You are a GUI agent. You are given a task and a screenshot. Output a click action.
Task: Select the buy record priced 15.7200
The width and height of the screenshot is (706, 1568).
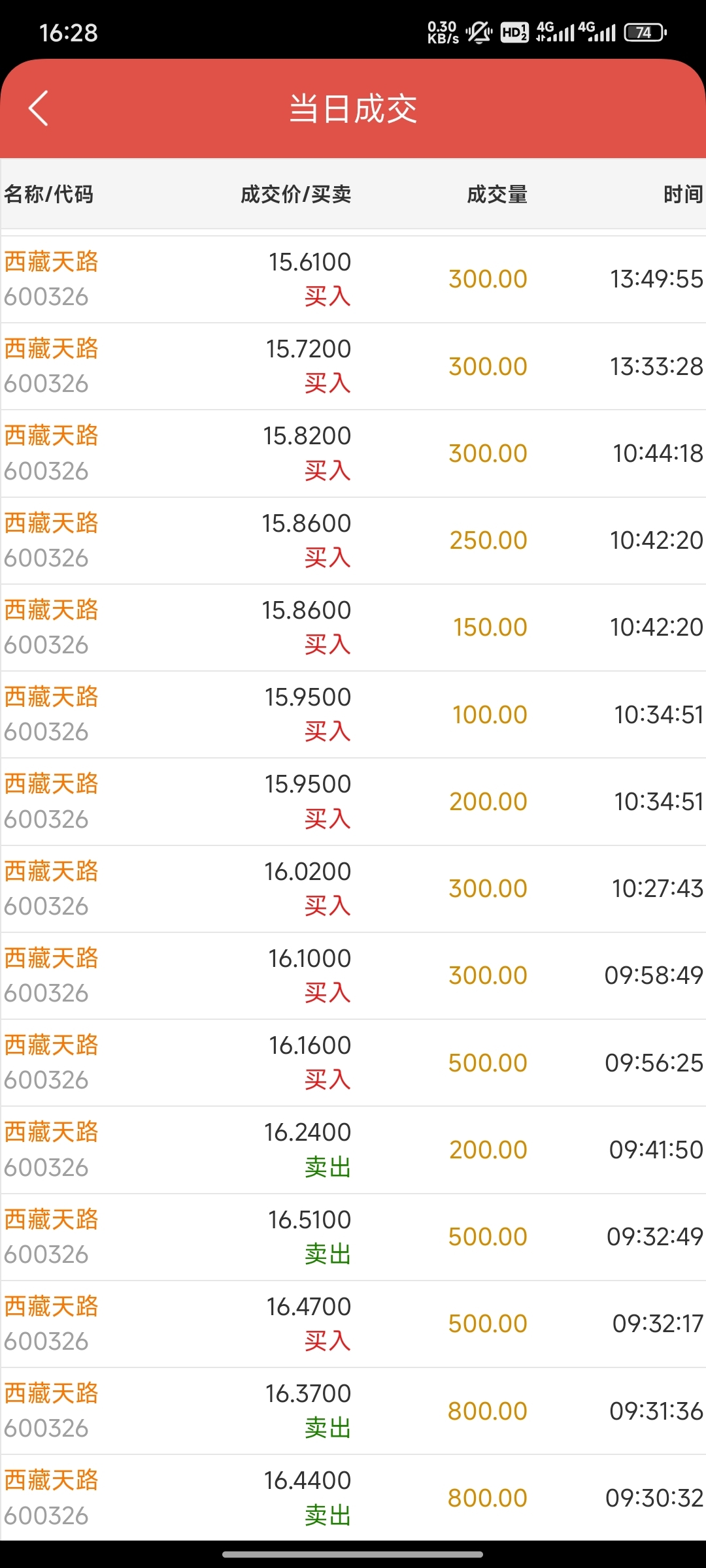[x=353, y=366]
